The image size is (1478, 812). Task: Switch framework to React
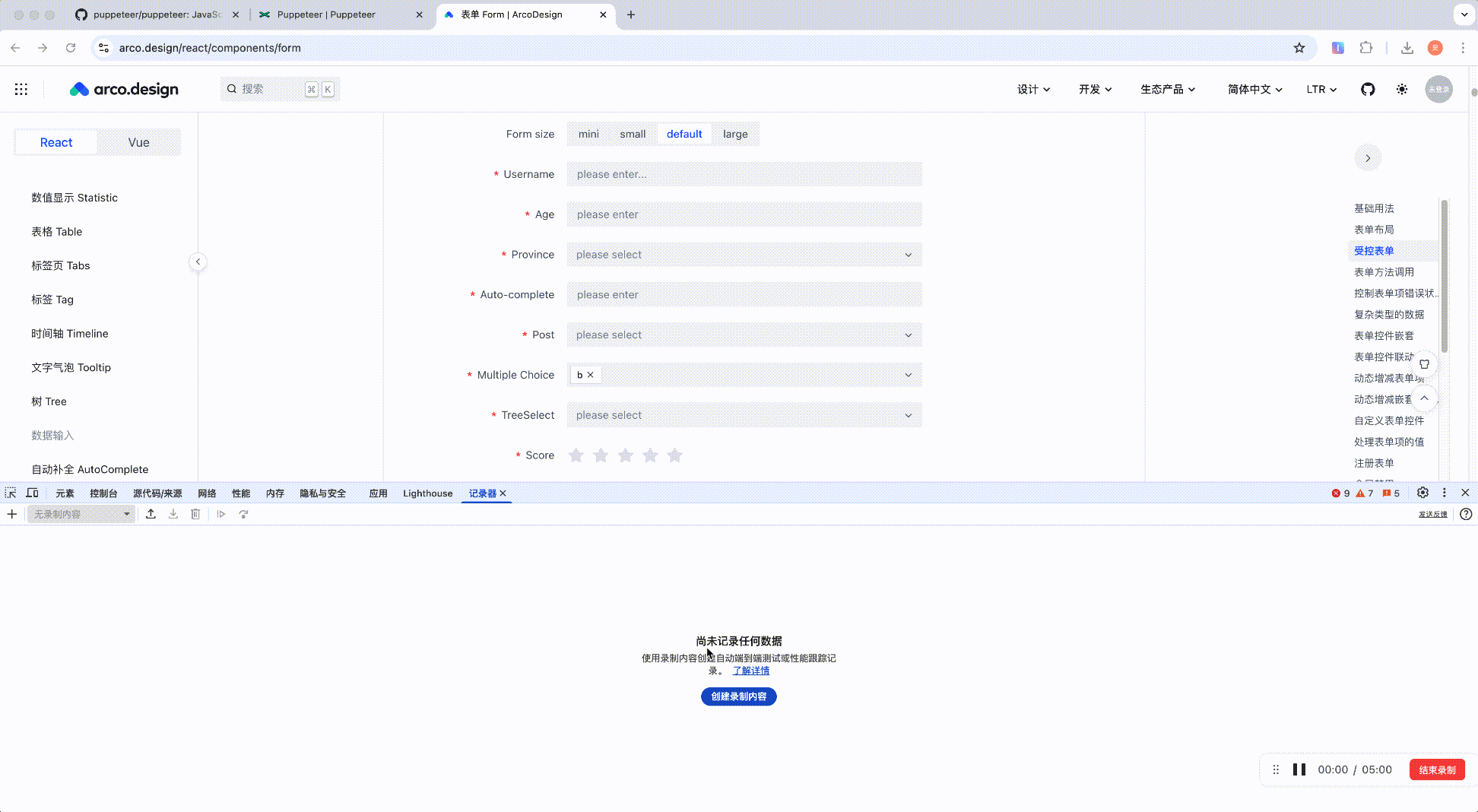(x=56, y=142)
